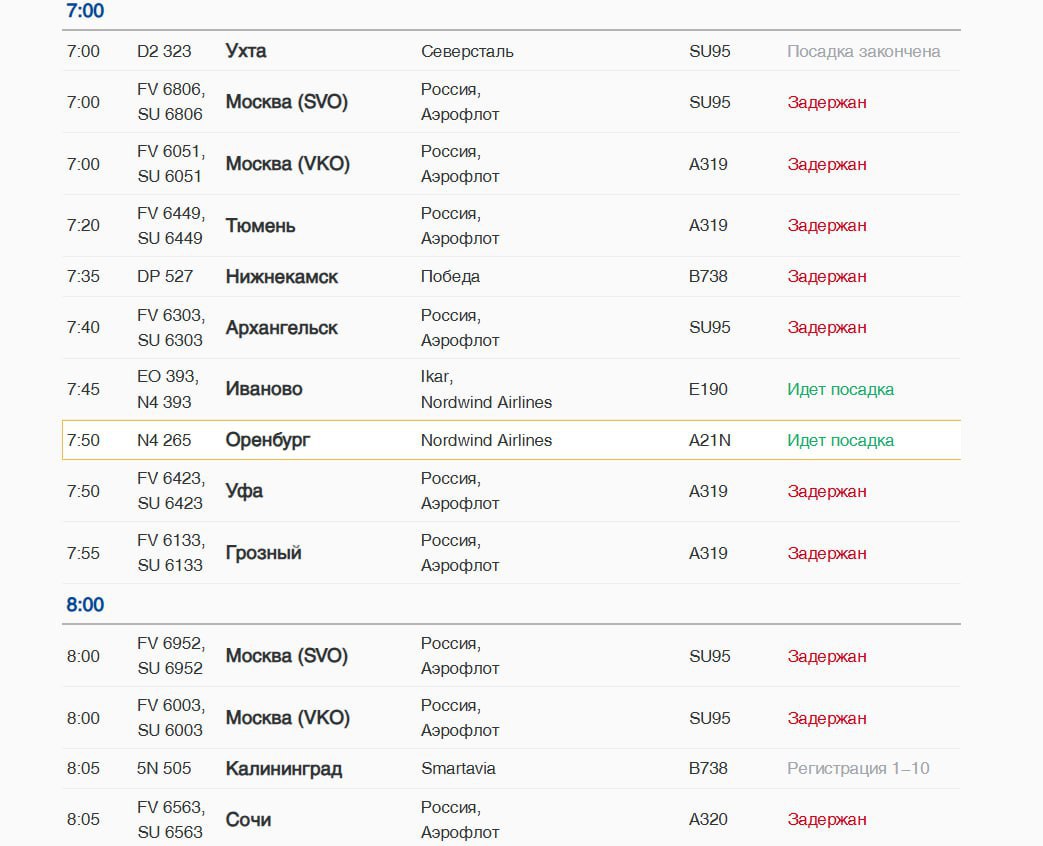Open the Калининград flight row
The height and width of the screenshot is (846, 1043).
click(284, 769)
